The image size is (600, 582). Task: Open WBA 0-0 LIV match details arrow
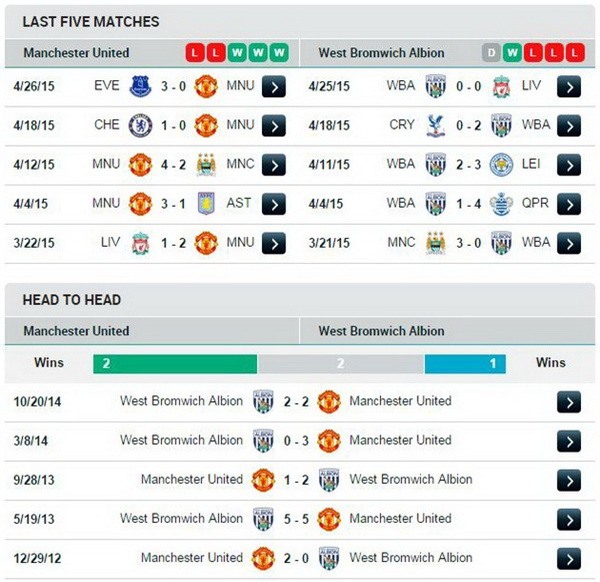tap(568, 87)
